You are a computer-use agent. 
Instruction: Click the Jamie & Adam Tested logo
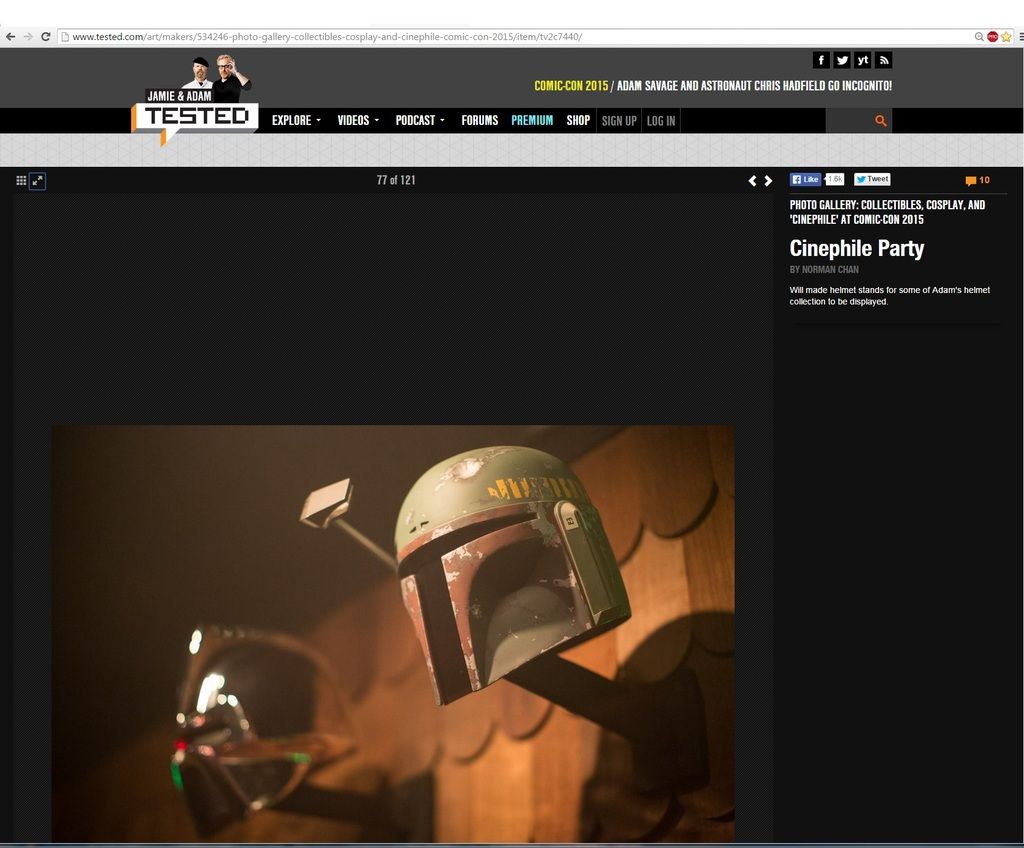pyautogui.click(x=195, y=101)
